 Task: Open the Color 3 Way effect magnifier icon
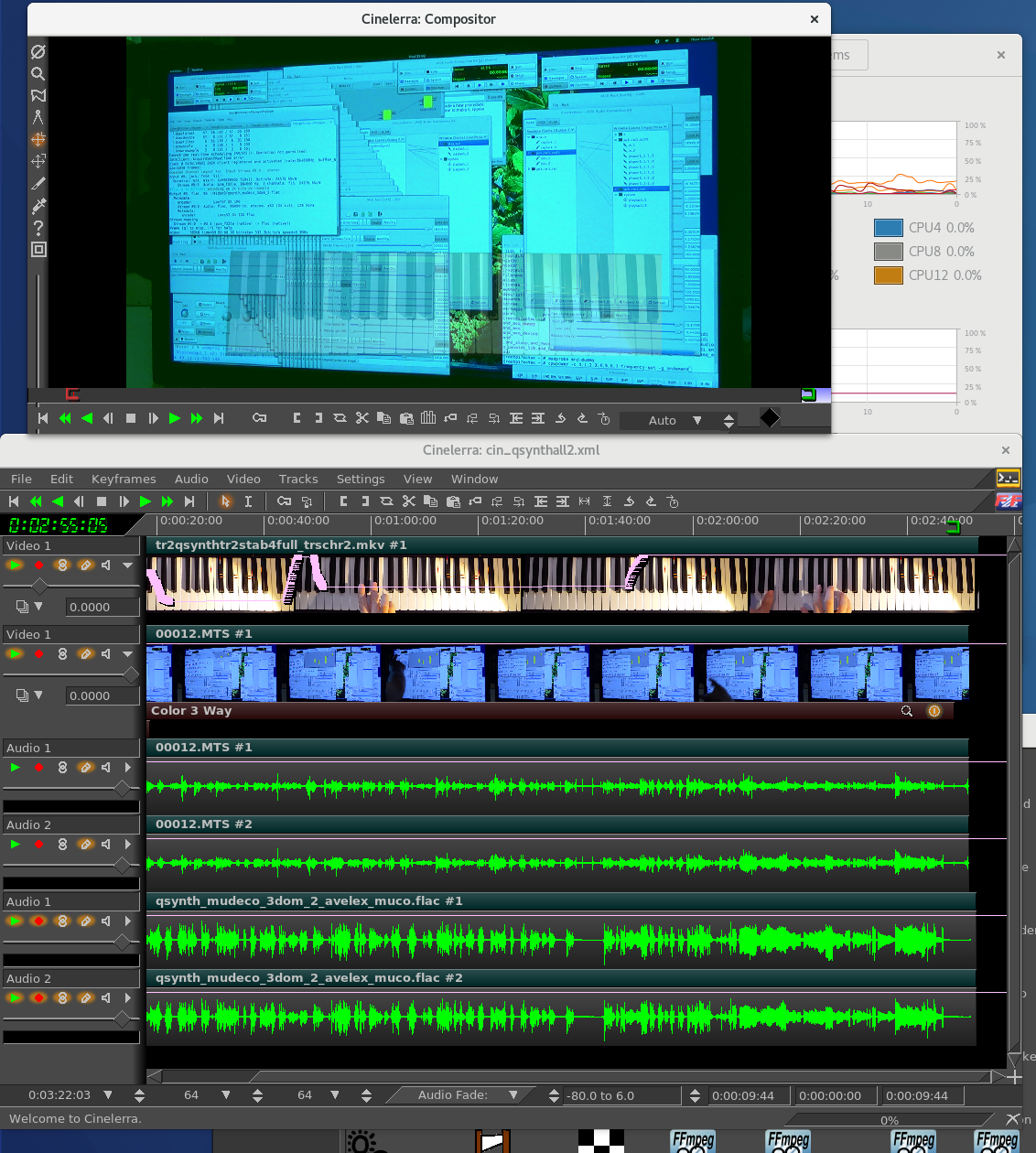tap(907, 711)
